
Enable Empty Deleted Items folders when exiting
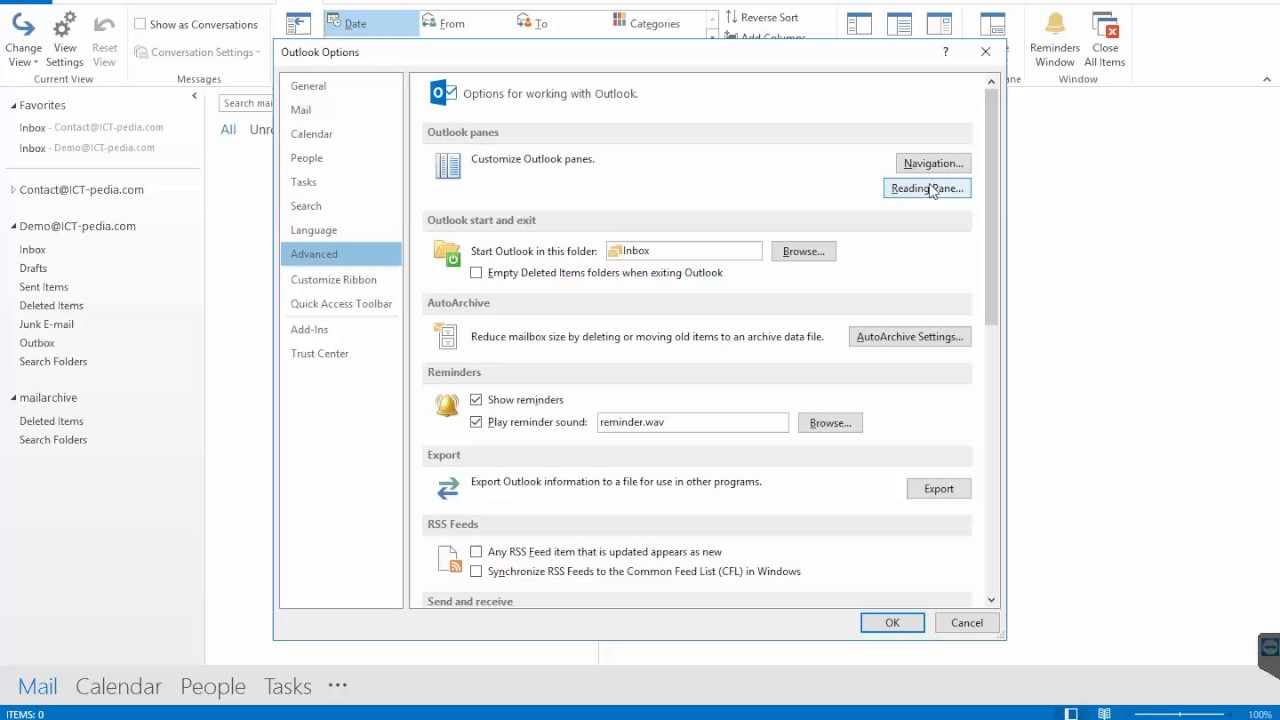(x=476, y=273)
